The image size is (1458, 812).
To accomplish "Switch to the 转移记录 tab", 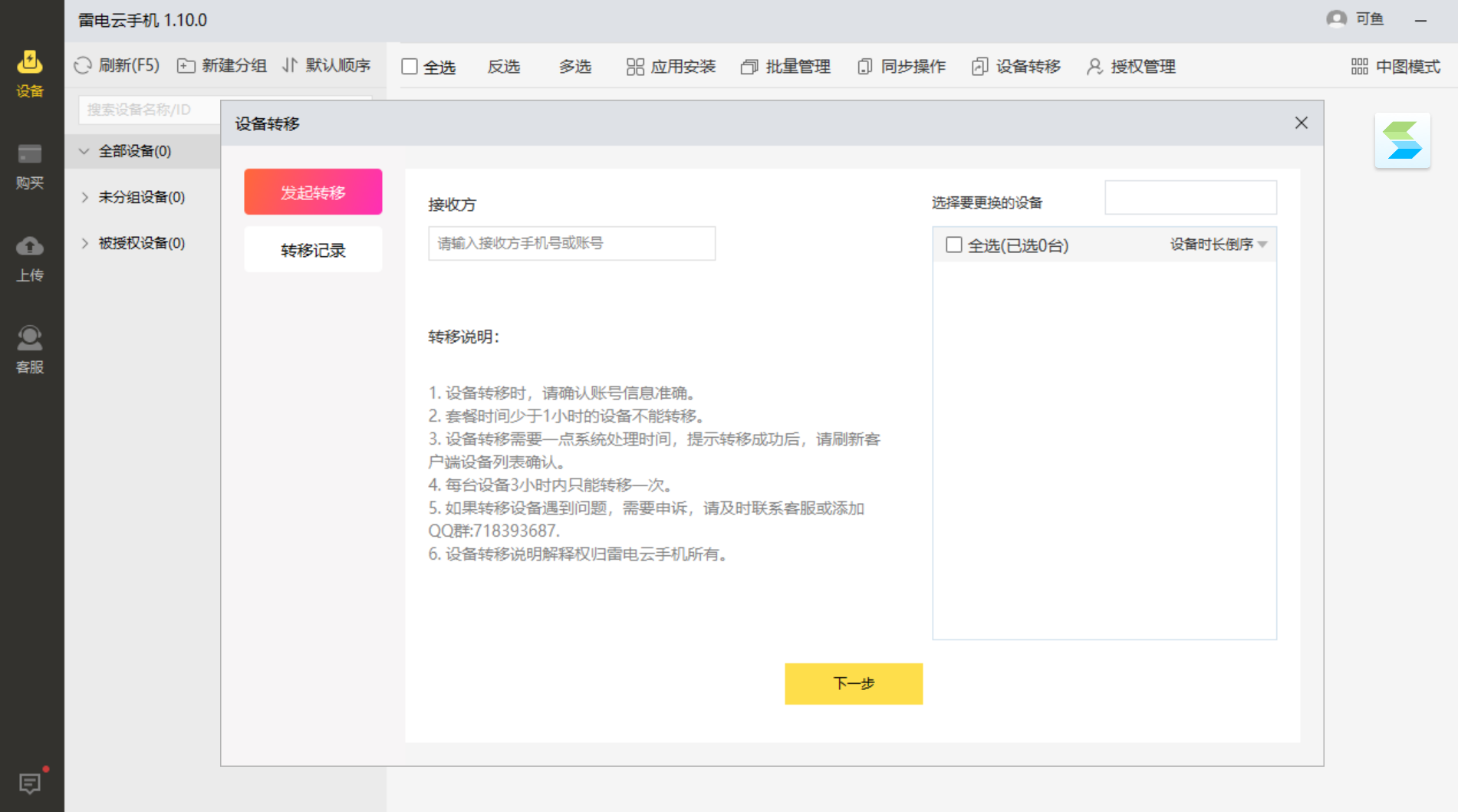I will 313,250.
